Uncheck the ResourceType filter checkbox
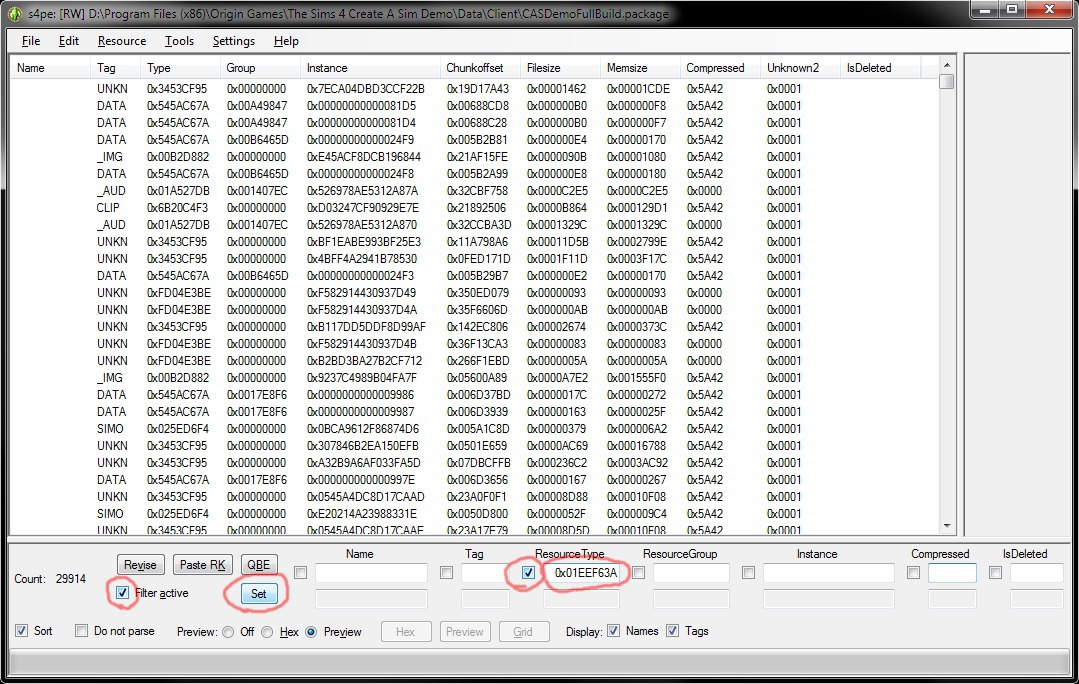Screen dimensions: 1079x684 pyautogui.click(x=528, y=573)
